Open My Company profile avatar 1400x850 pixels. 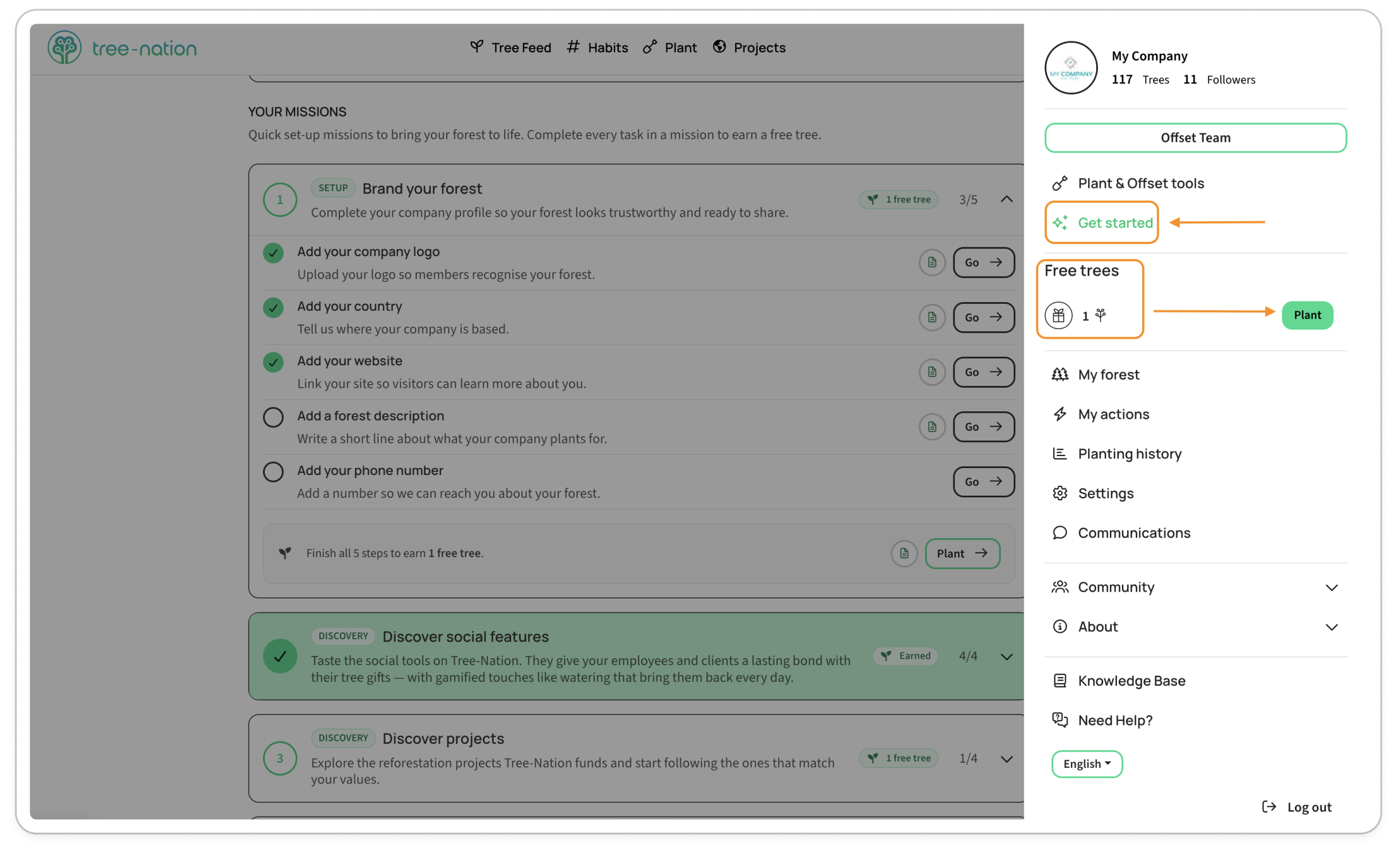click(x=1070, y=68)
